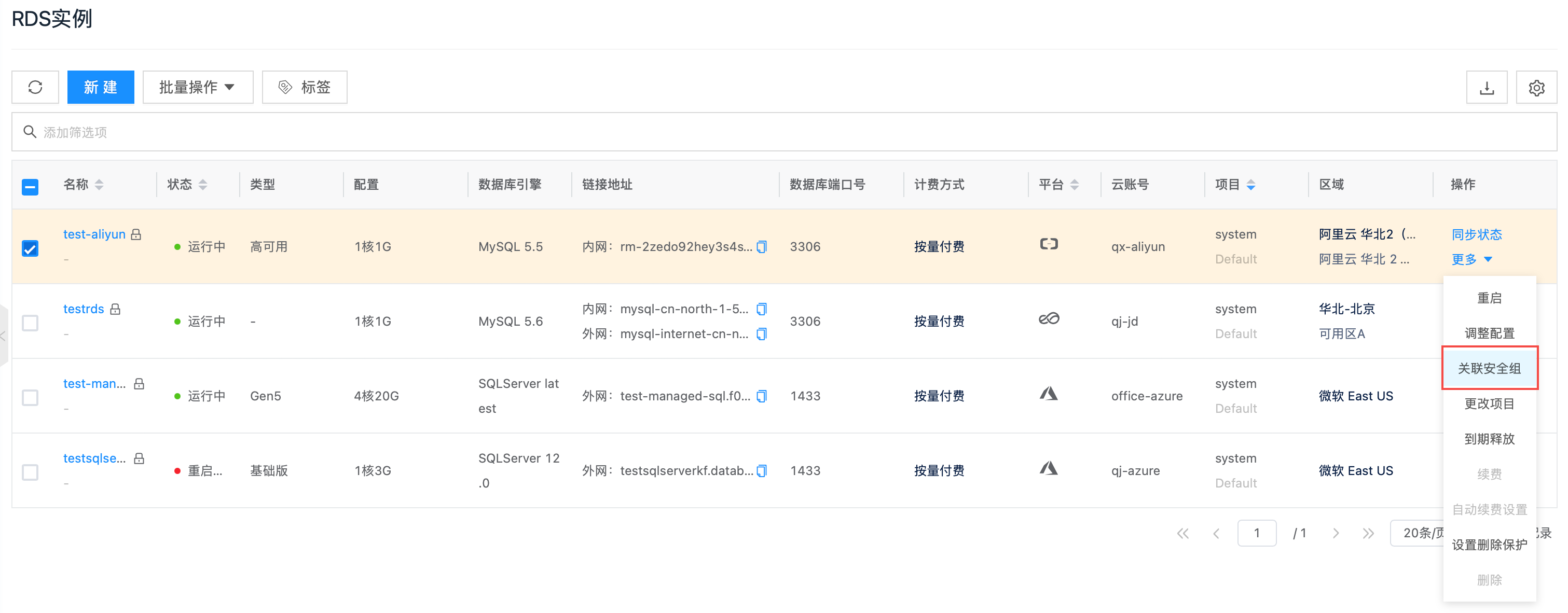This screenshot has height=613, width=1568.
Task: Go to the next page arrow
Action: tap(1336, 533)
